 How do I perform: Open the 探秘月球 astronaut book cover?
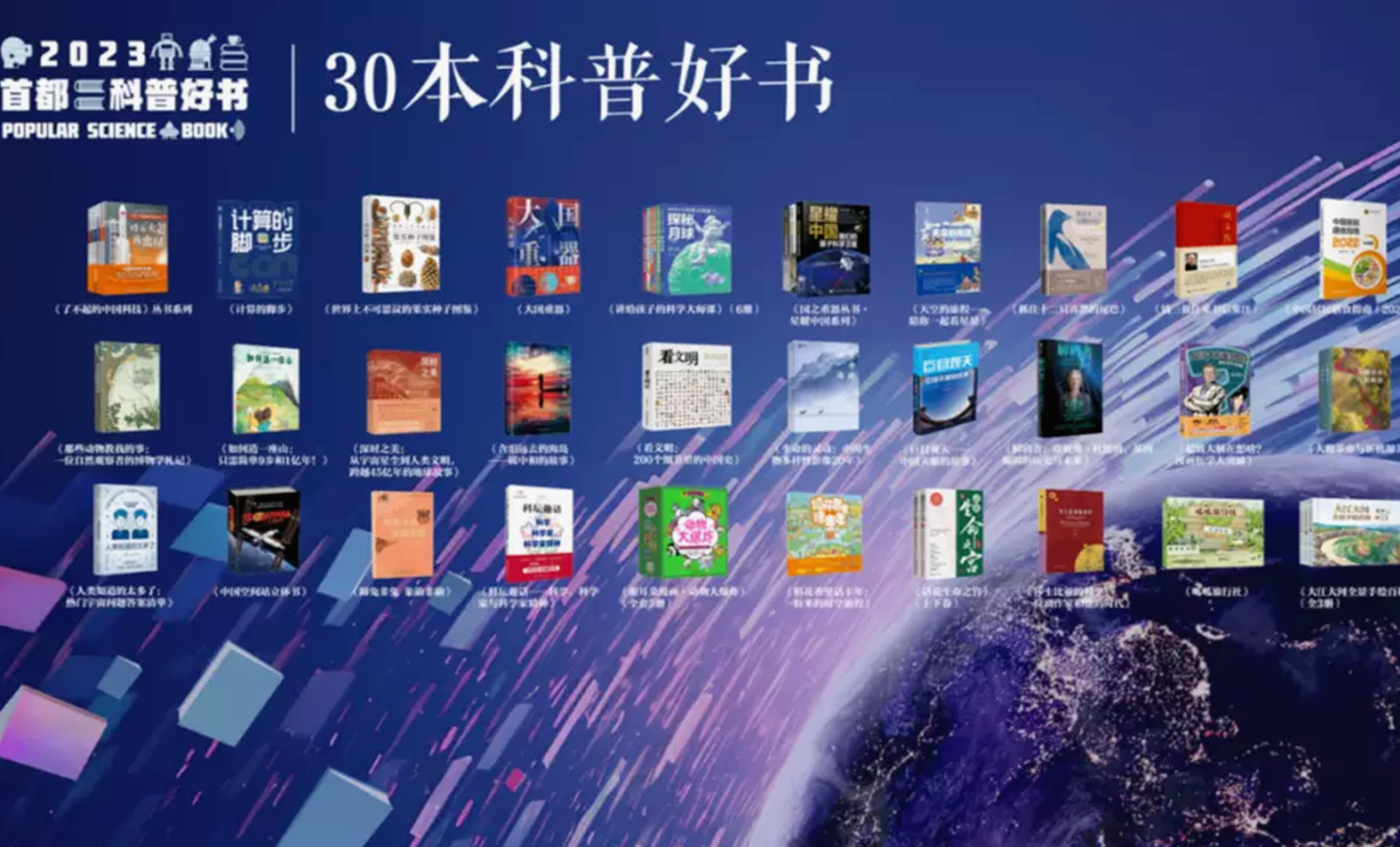(x=687, y=250)
